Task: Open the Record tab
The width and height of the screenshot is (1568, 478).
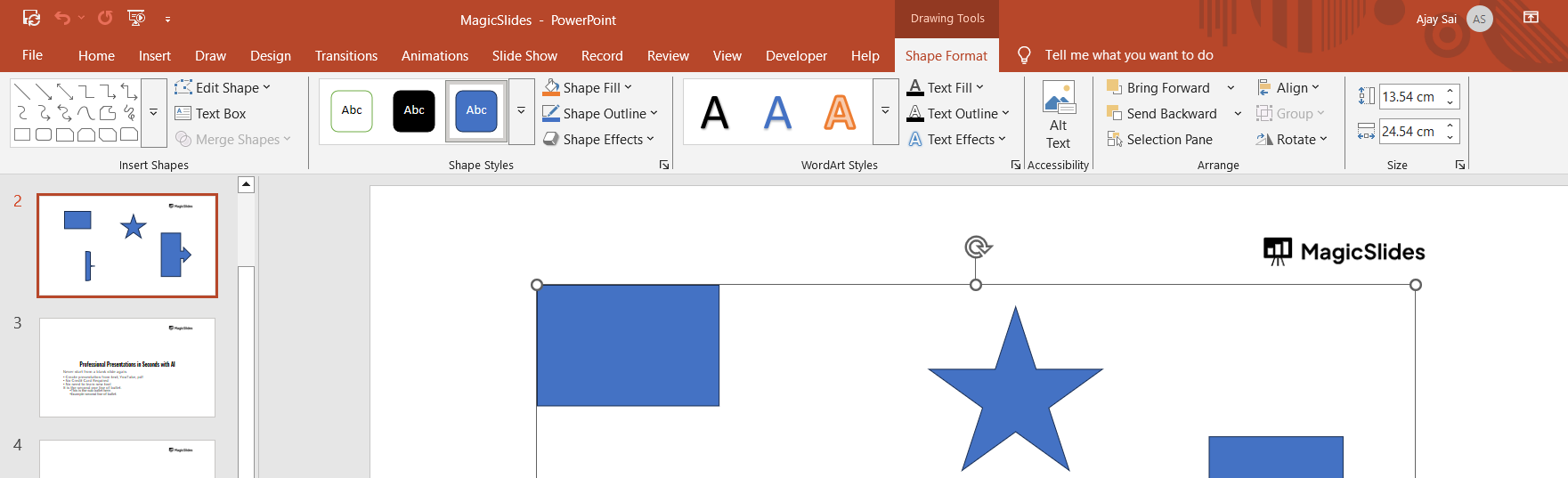Action: (x=602, y=55)
